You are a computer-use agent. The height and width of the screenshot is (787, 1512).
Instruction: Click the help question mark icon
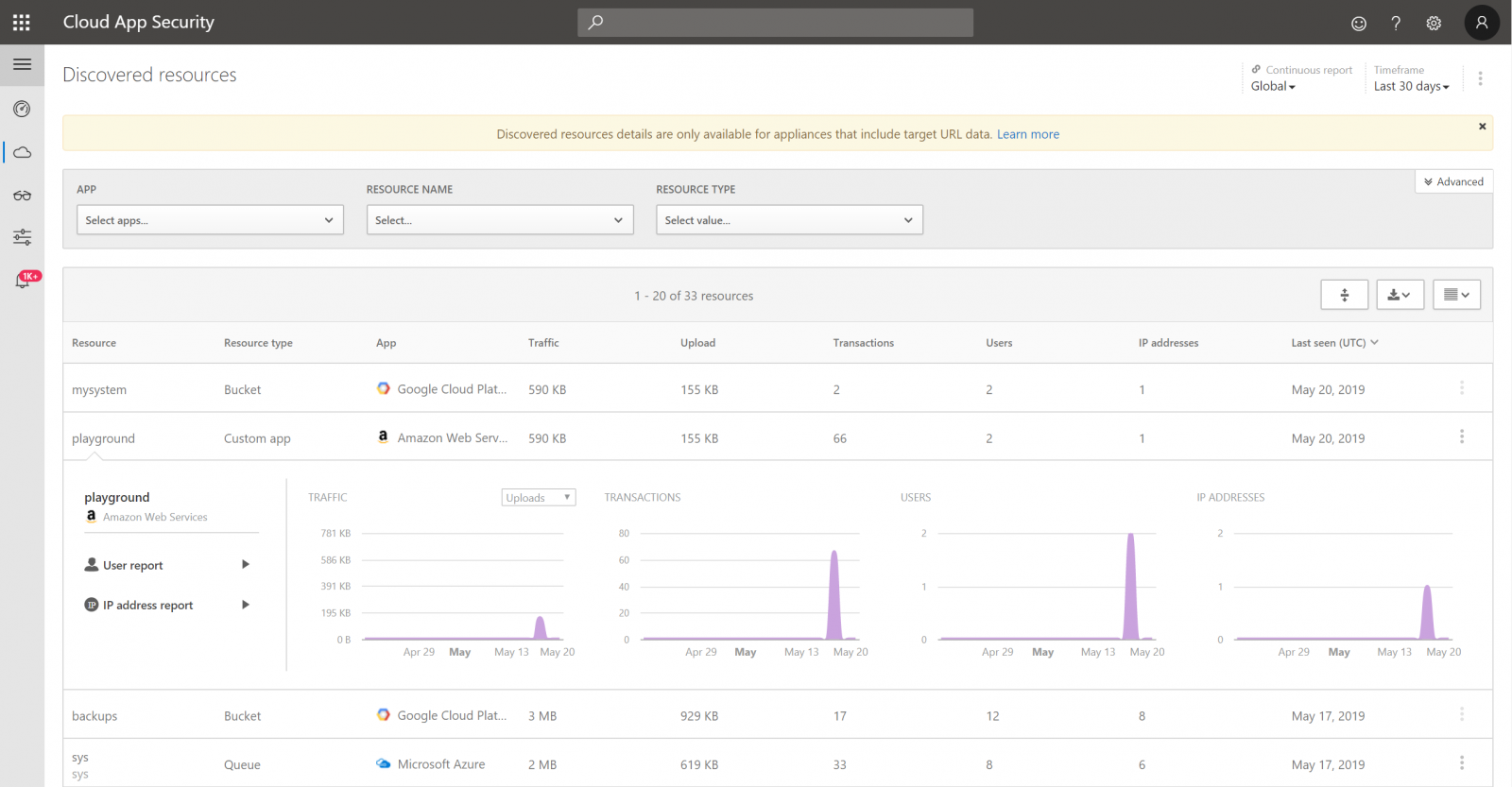1396,24
